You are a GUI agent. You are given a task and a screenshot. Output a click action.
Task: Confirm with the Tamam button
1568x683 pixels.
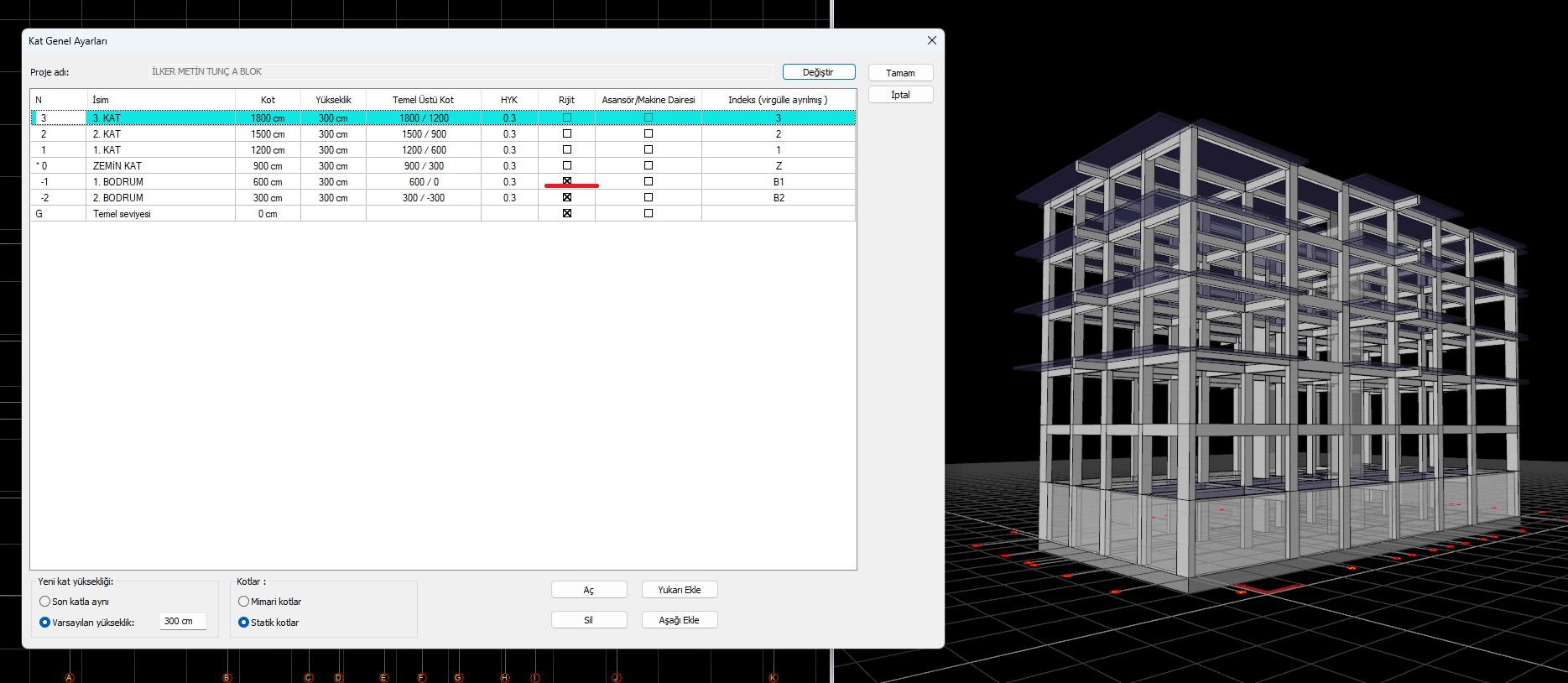pos(900,73)
